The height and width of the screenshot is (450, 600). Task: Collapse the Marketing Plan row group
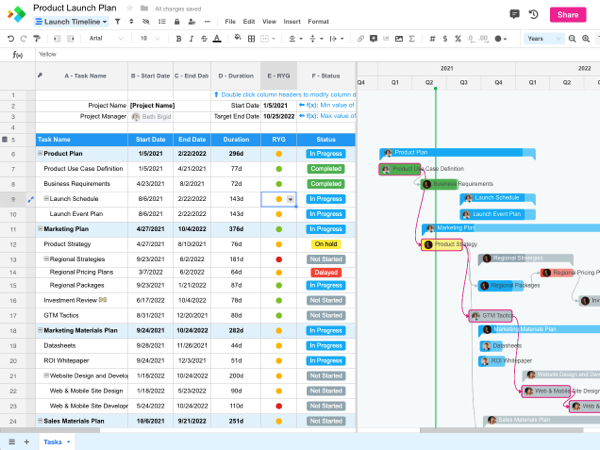click(40, 229)
